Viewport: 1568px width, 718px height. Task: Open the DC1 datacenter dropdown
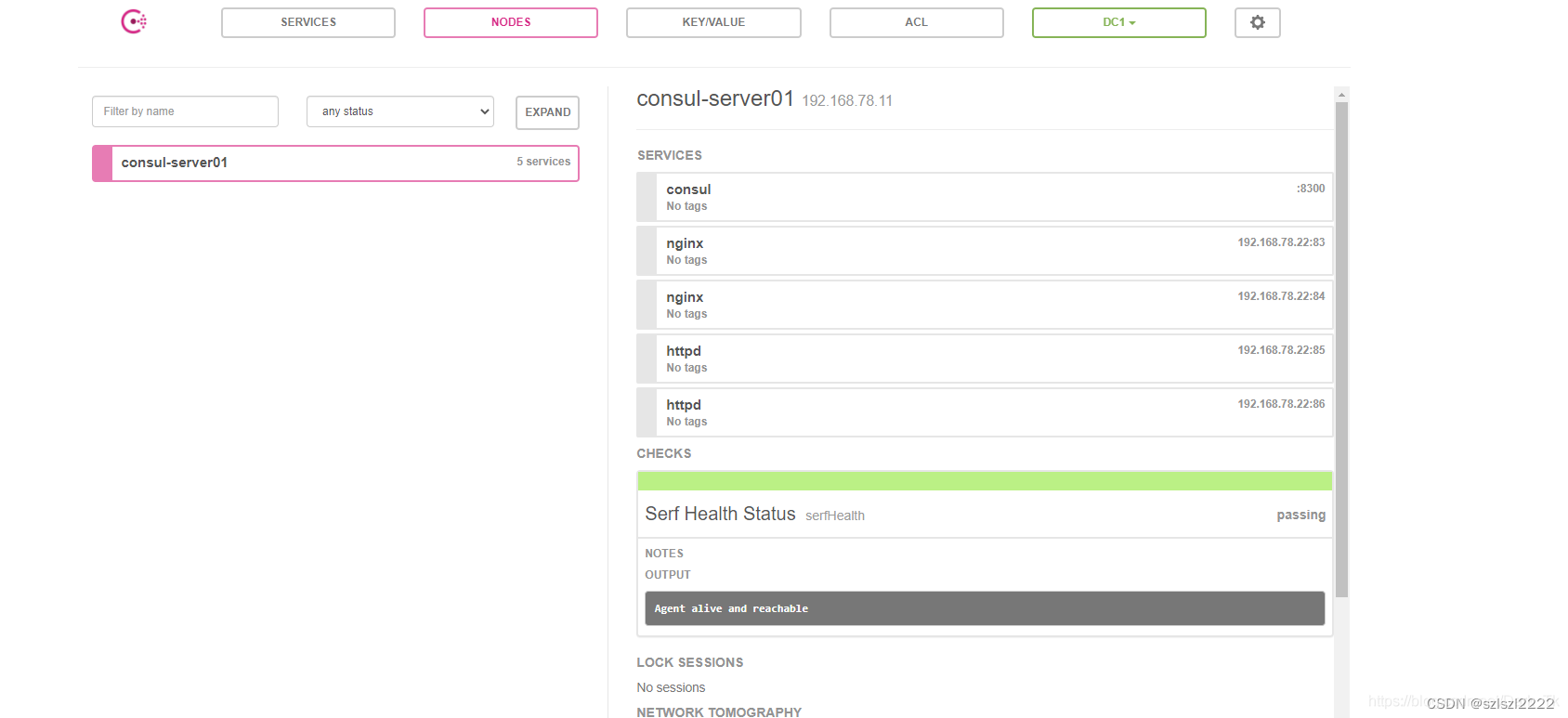tap(1119, 22)
